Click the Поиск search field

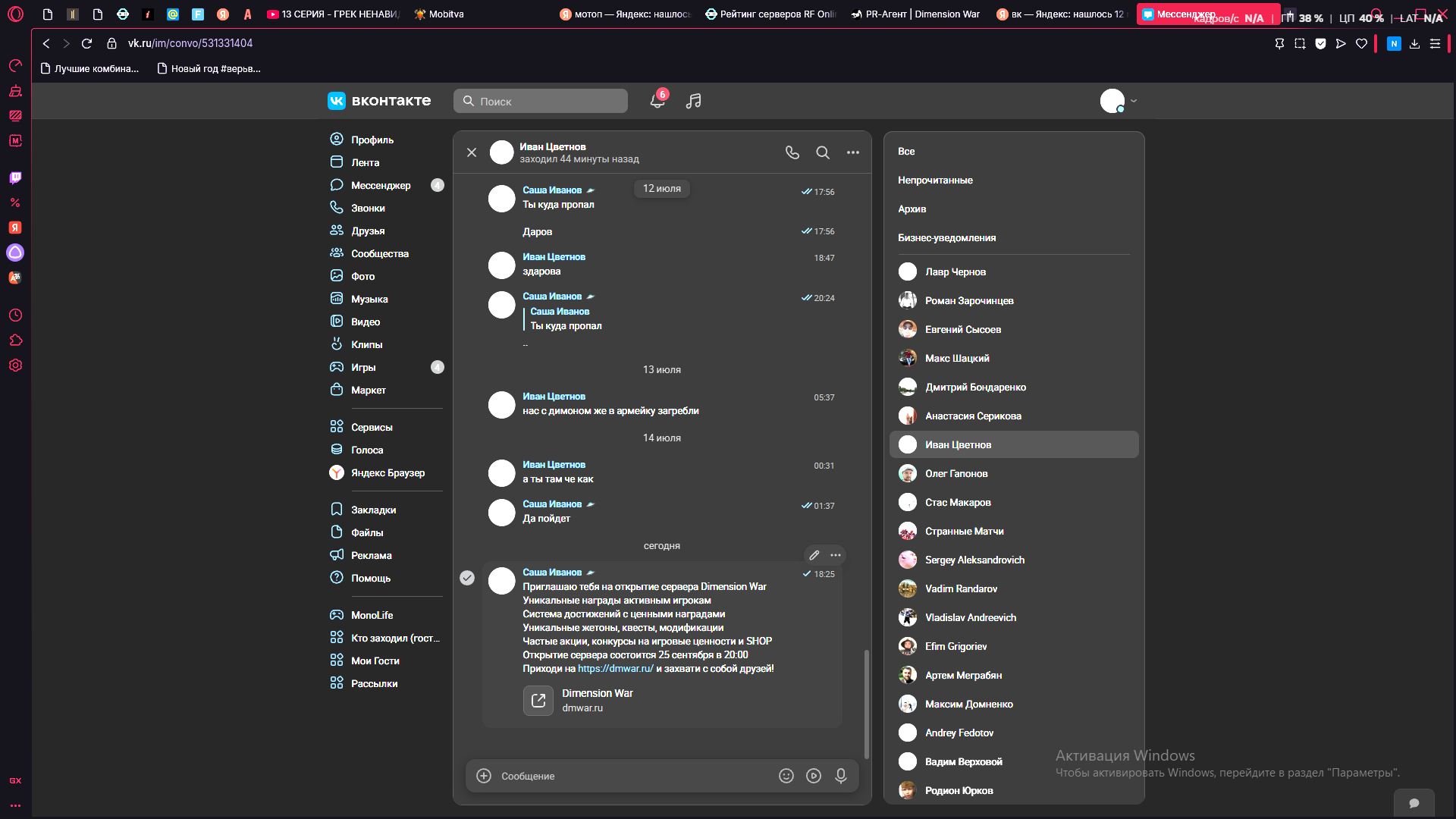click(541, 101)
